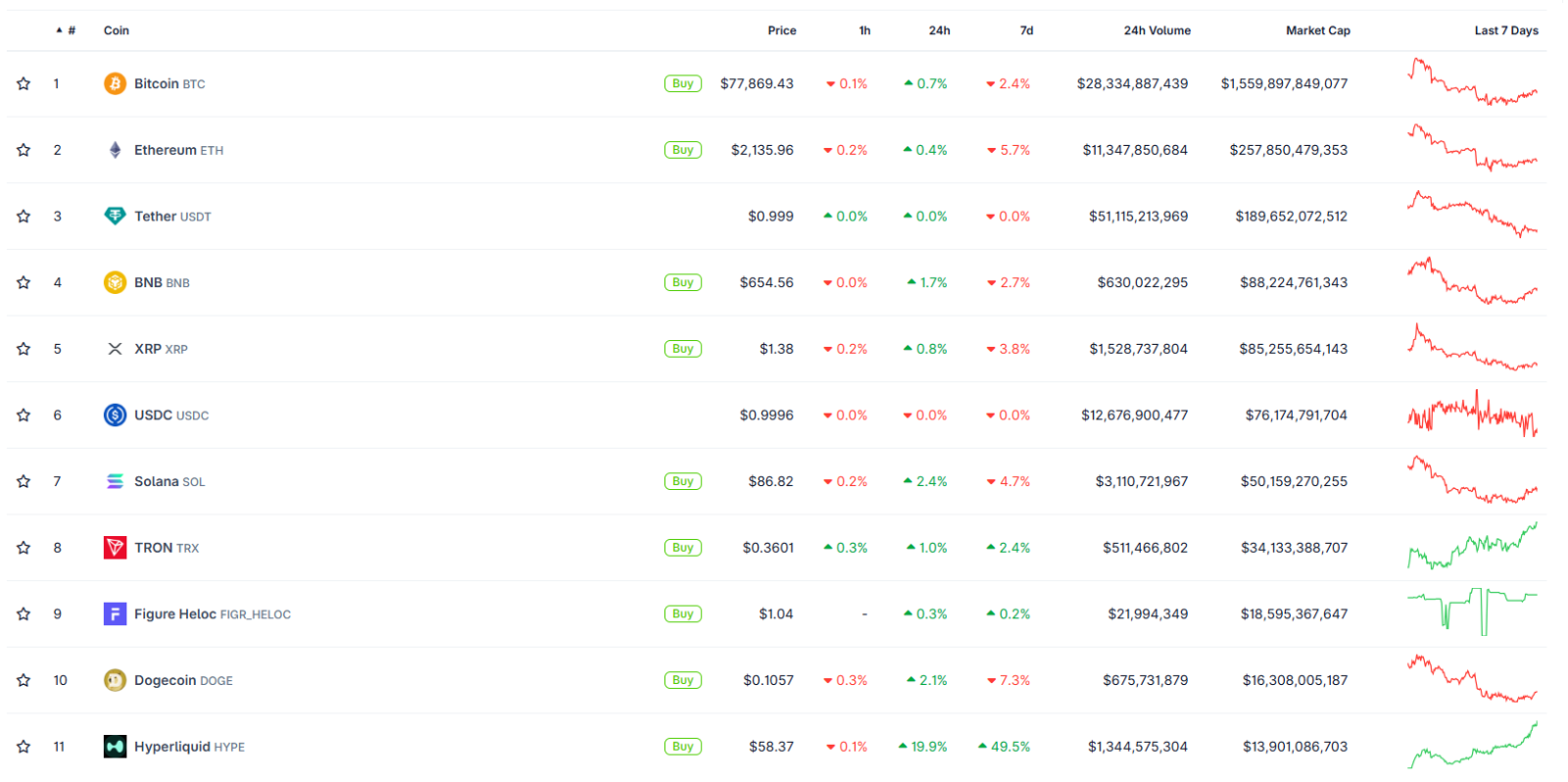Toggle the USDC favorite star
This screenshot has height=782, width=1568.
(24, 415)
